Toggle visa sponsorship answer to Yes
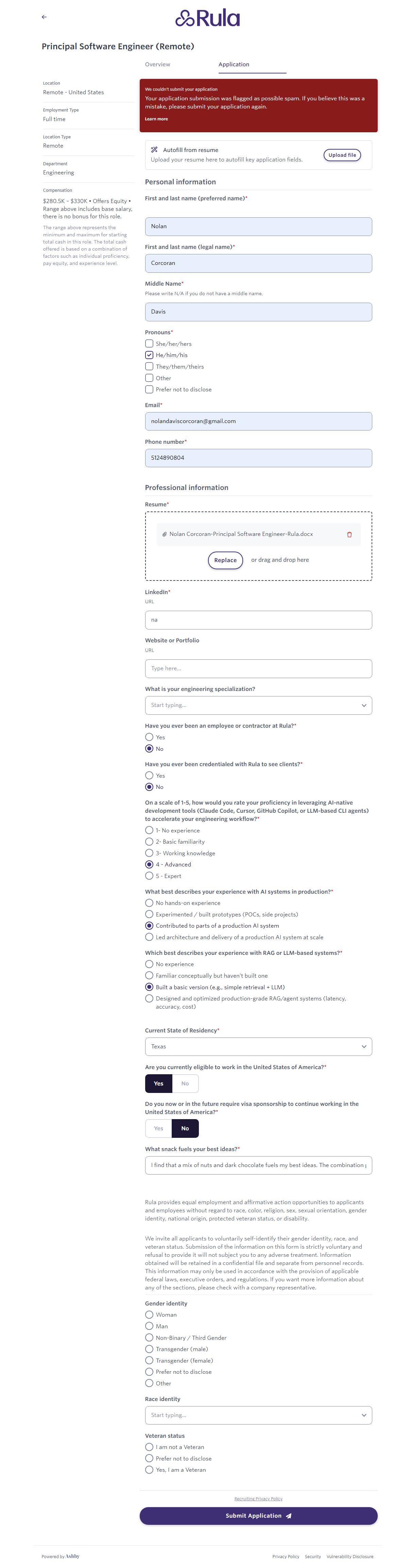The height and width of the screenshot is (1568, 410). (158, 1128)
